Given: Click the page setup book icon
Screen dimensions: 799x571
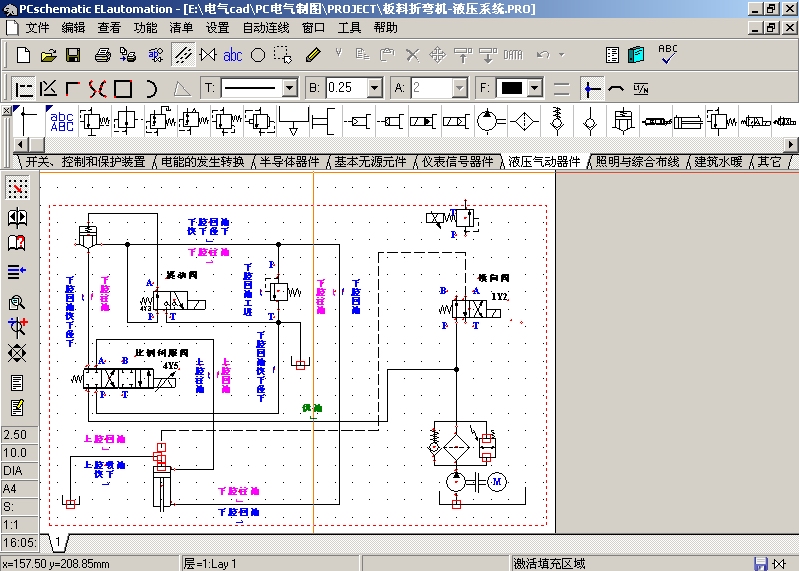Looking at the screenshot, I should coord(17,217).
